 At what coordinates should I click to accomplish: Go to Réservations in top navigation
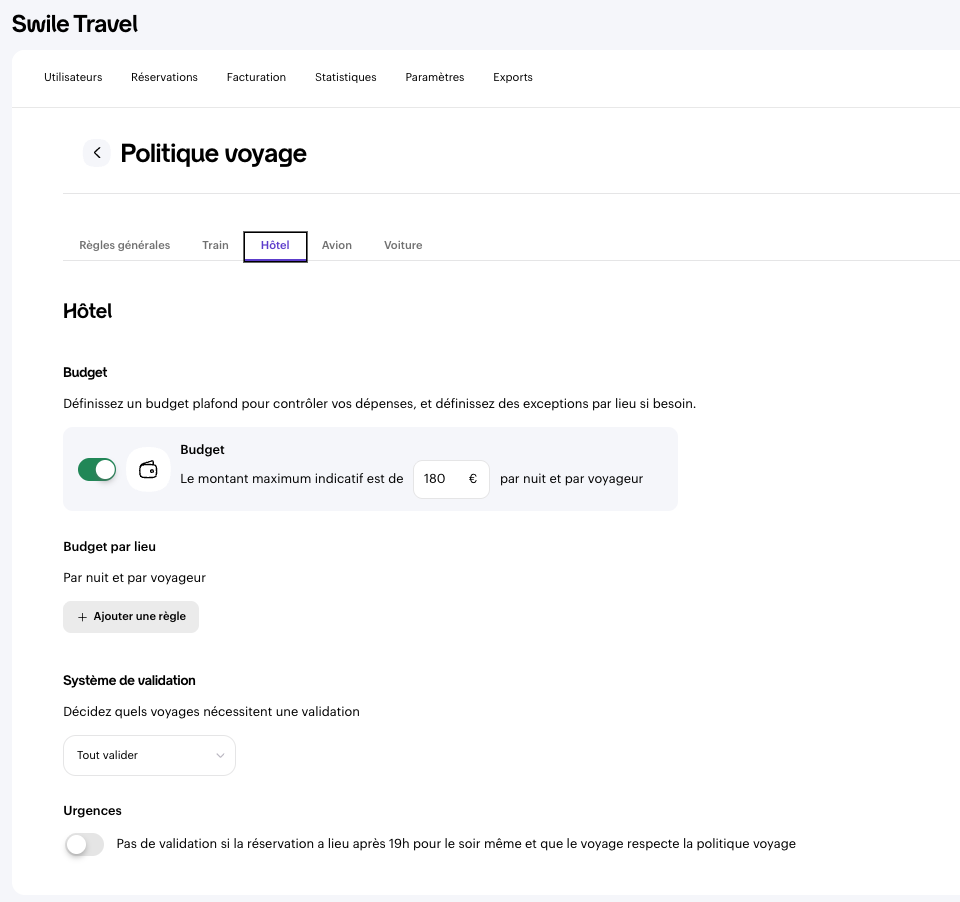click(x=164, y=77)
